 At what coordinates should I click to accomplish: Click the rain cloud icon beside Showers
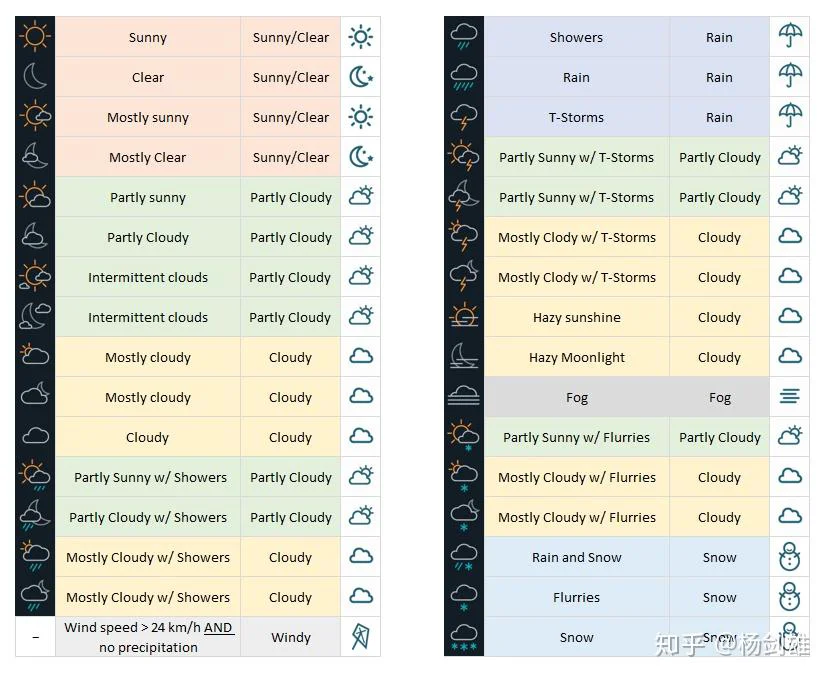click(x=464, y=37)
